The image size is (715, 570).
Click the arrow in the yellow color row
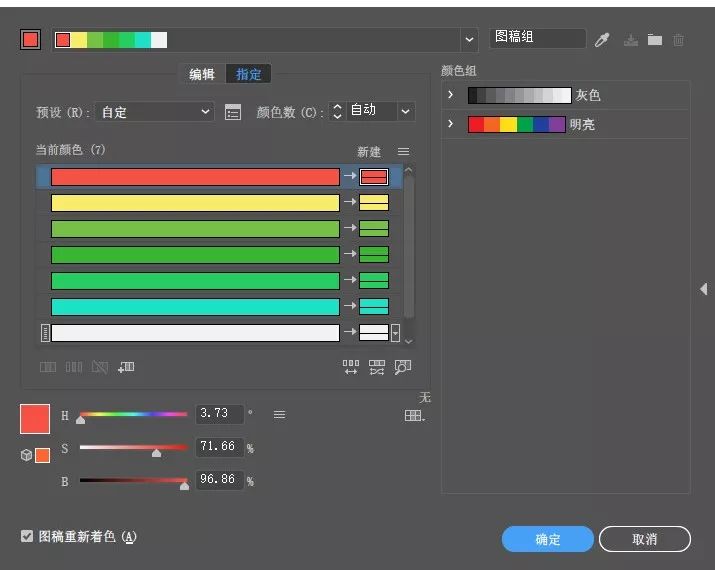pos(350,202)
